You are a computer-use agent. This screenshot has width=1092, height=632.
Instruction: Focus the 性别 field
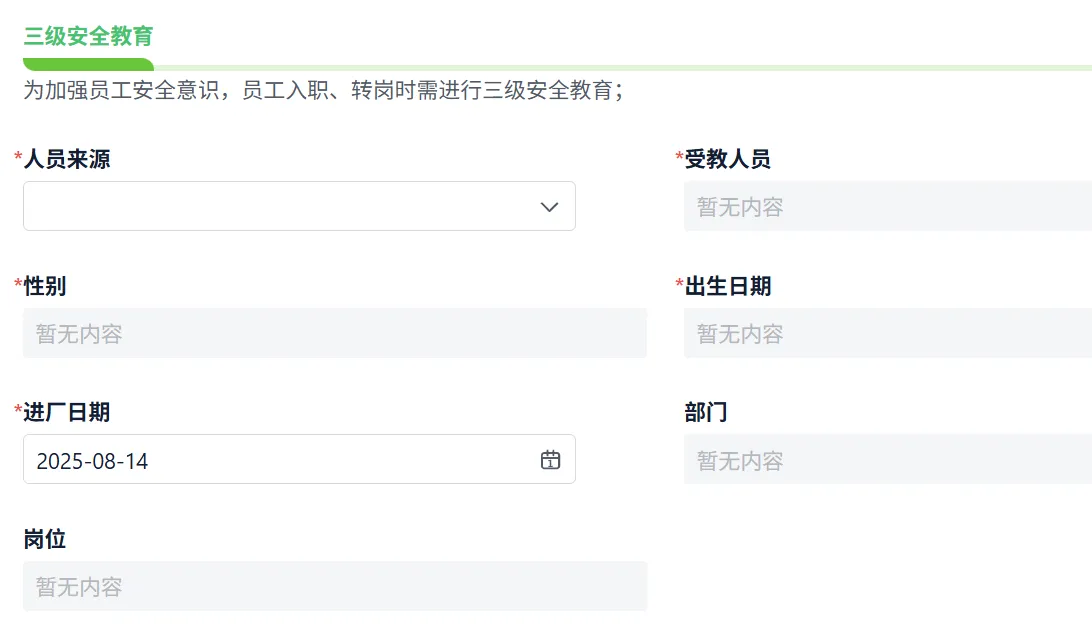click(x=334, y=334)
